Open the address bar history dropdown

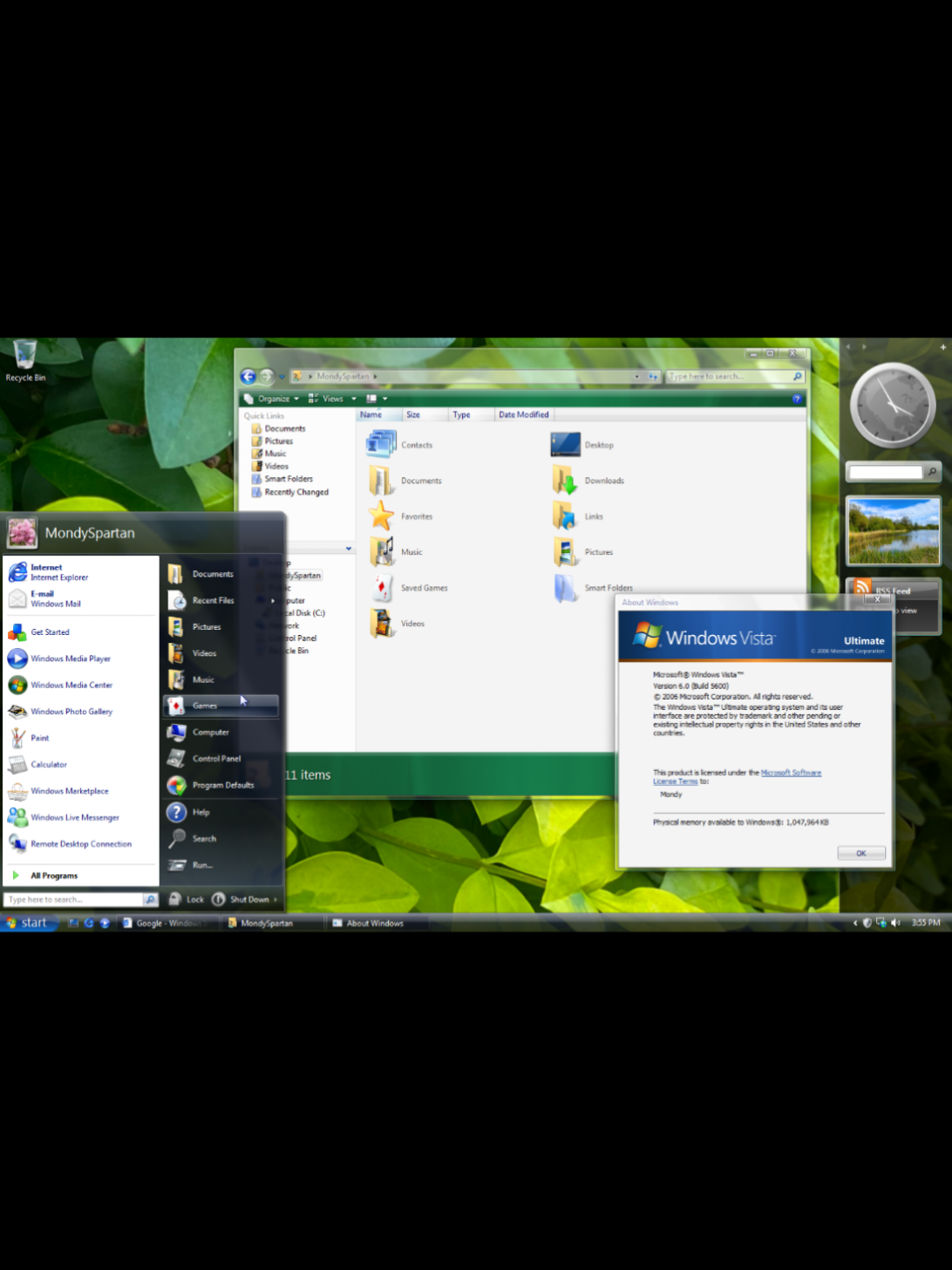(x=637, y=376)
